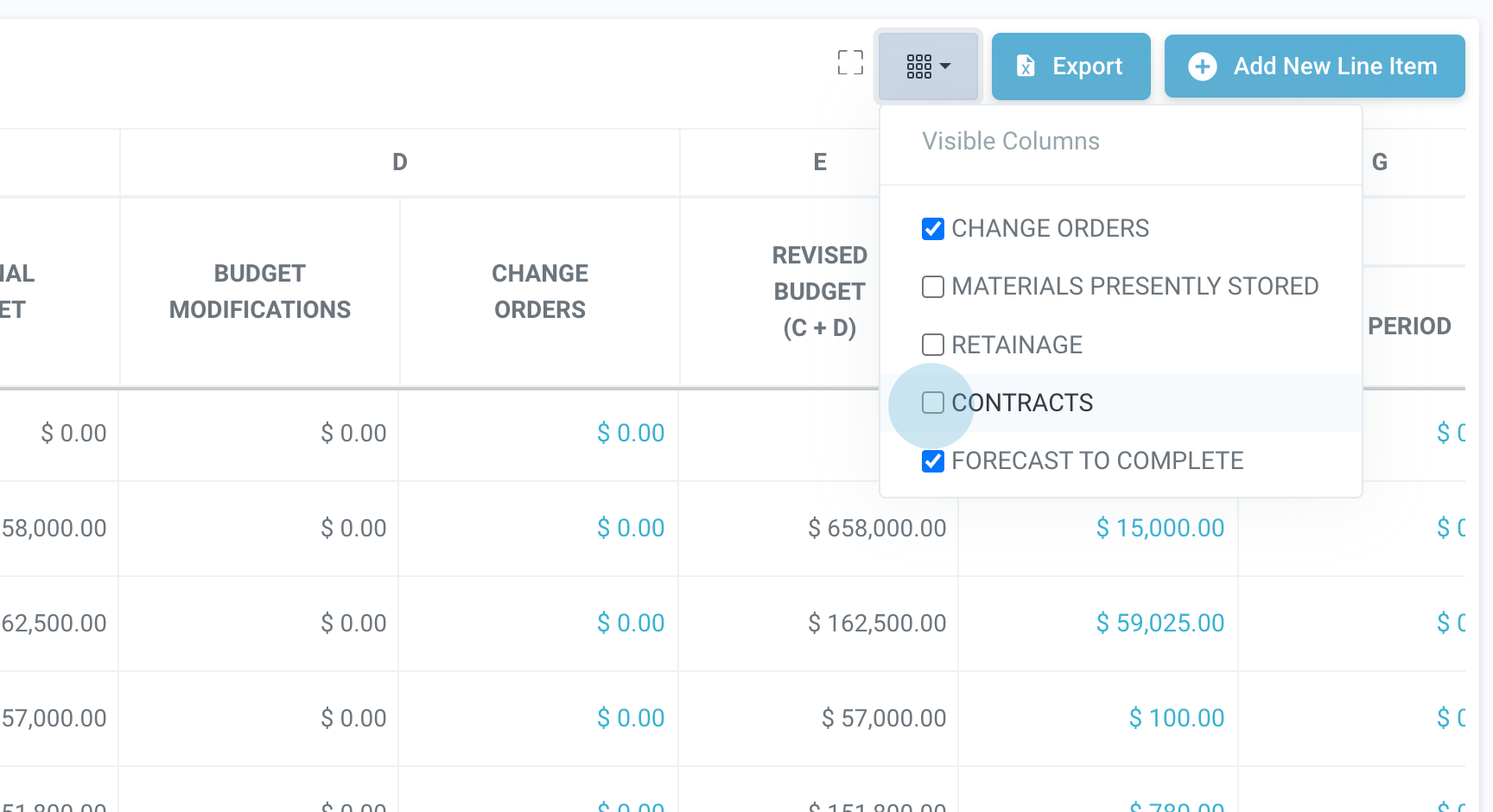Click the CHANGE ORDERS column header

[540, 291]
